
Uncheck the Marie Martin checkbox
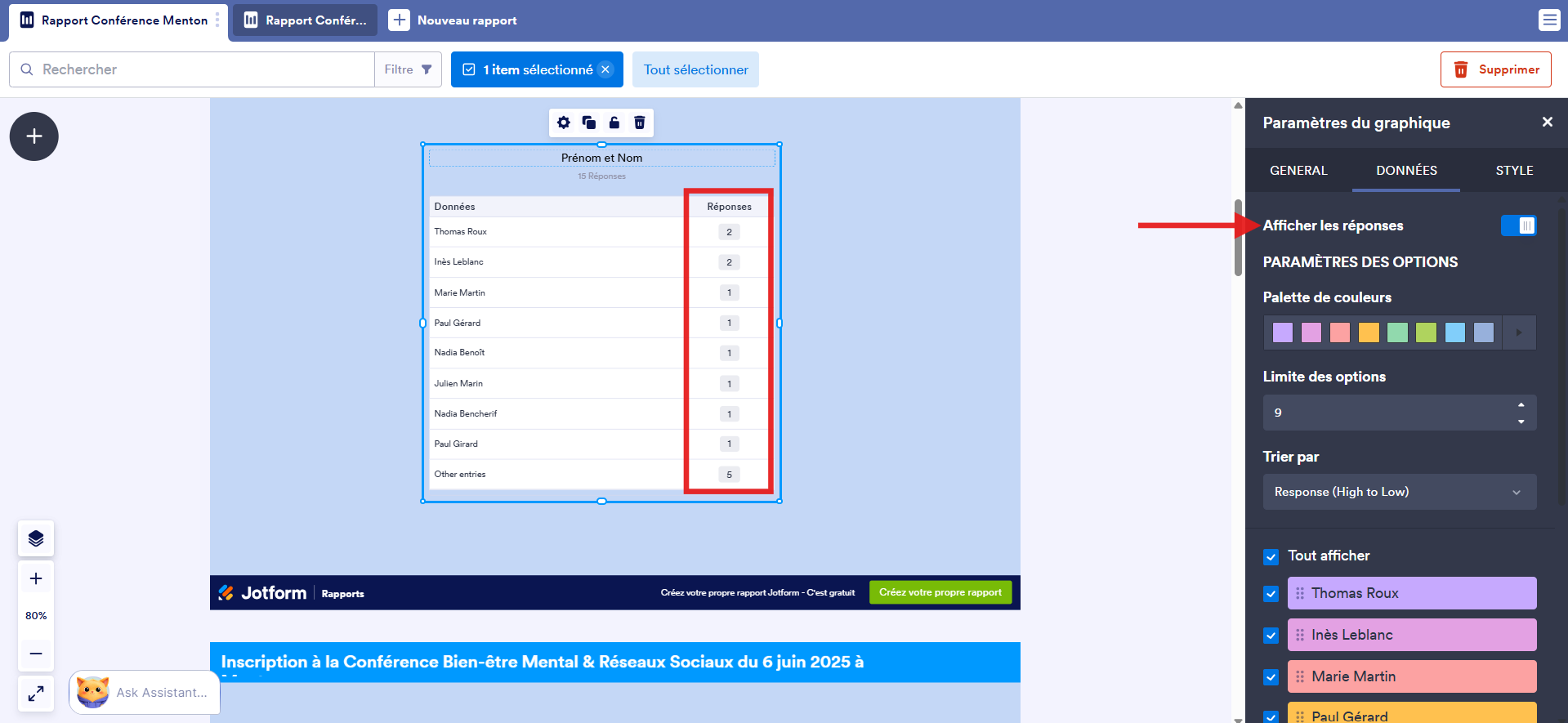coord(1271,677)
